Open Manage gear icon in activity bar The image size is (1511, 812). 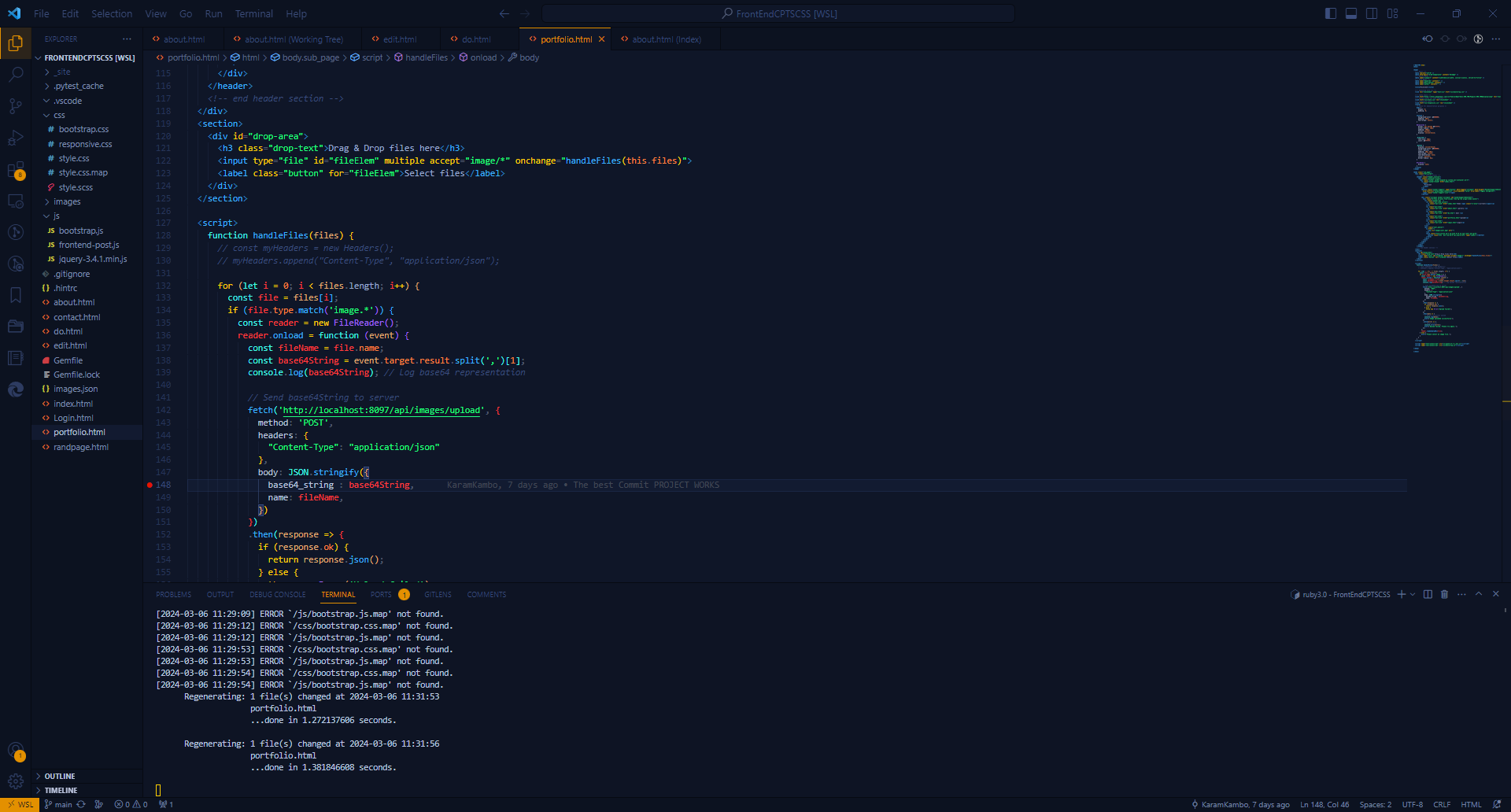(x=15, y=781)
